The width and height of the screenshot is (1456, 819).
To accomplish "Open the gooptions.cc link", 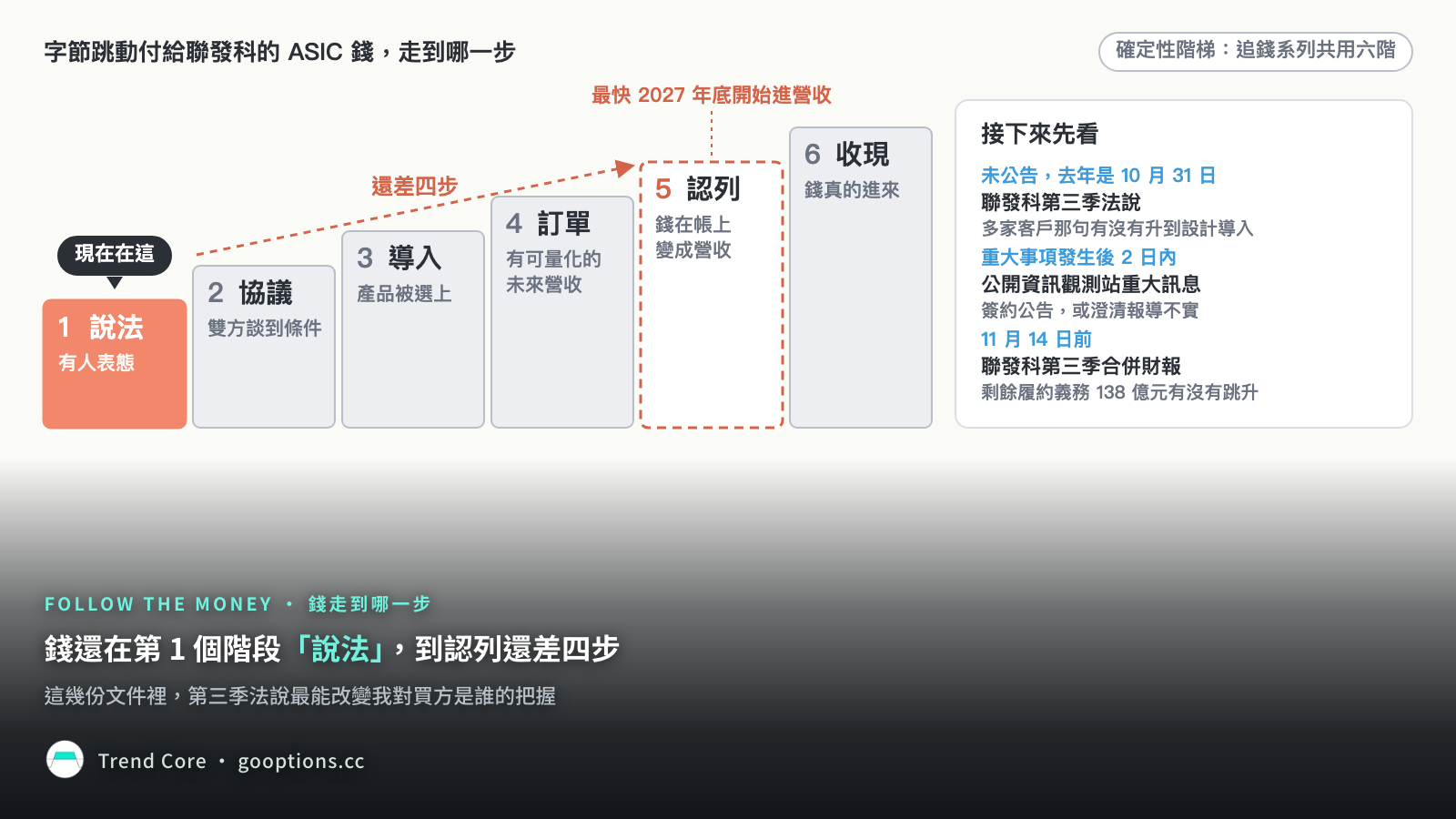I will coord(301,761).
